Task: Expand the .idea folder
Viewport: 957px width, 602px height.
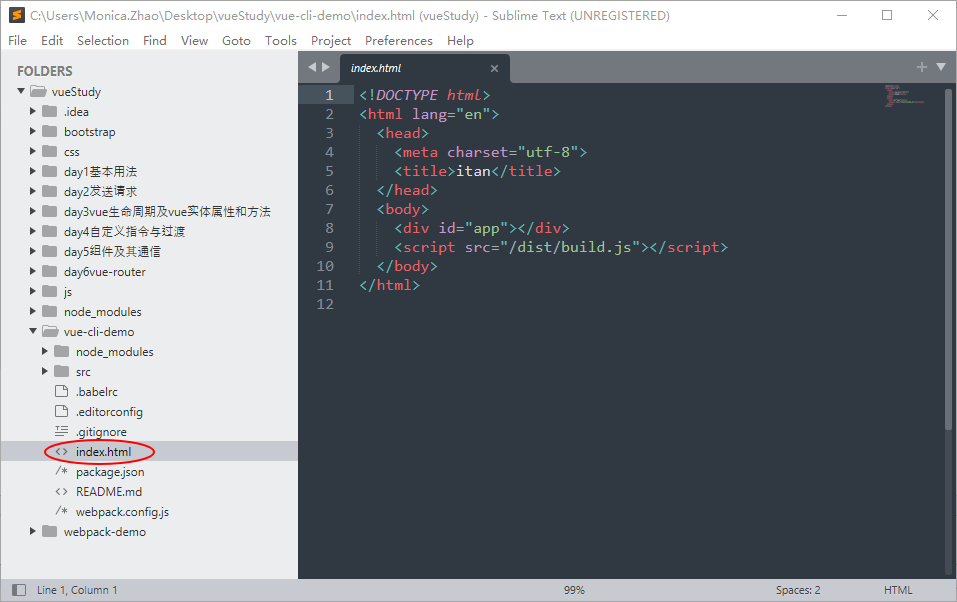Action: [x=33, y=111]
